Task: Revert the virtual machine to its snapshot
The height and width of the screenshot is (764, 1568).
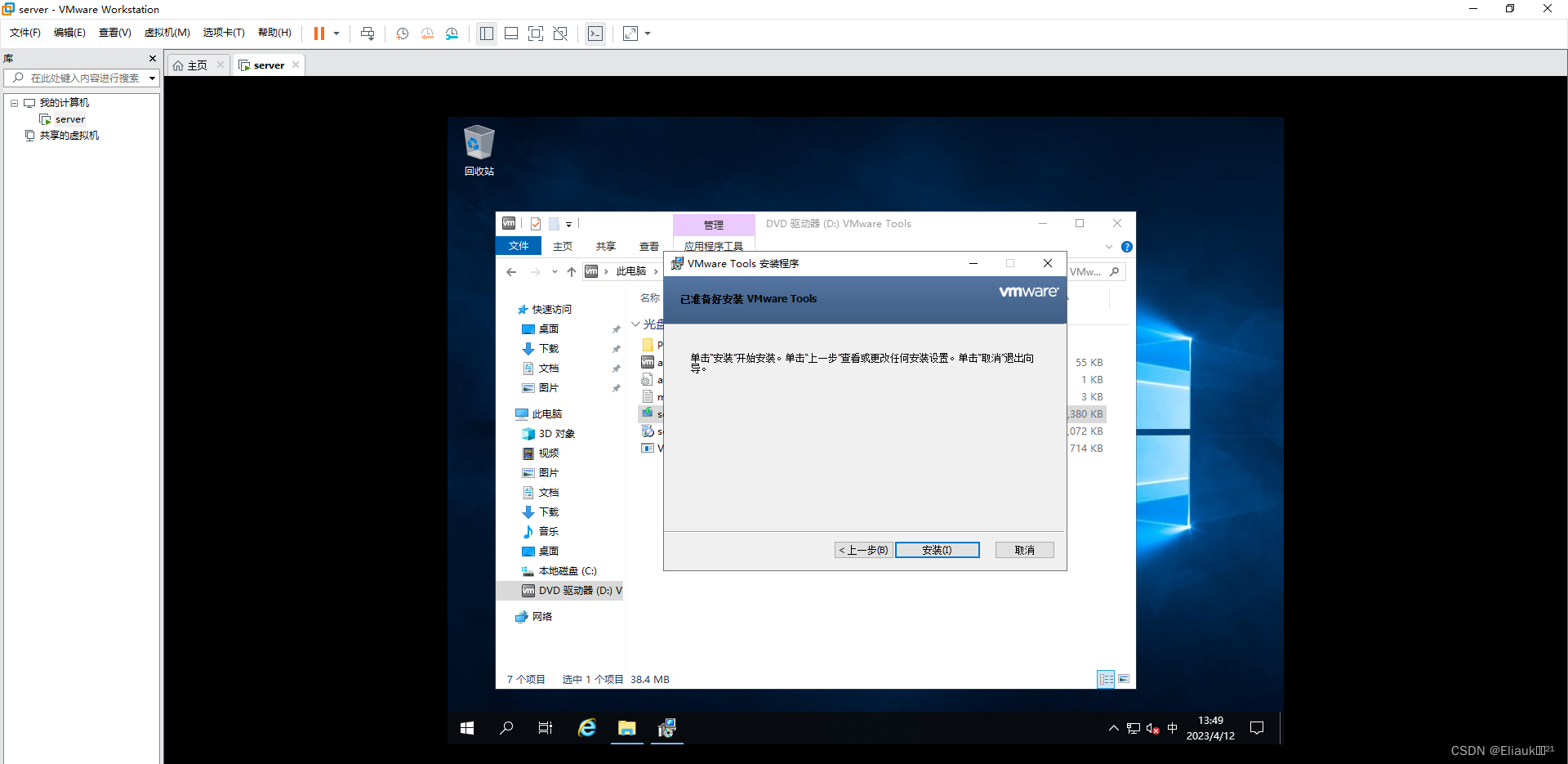Action: pyautogui.click(x=427, y=34)
